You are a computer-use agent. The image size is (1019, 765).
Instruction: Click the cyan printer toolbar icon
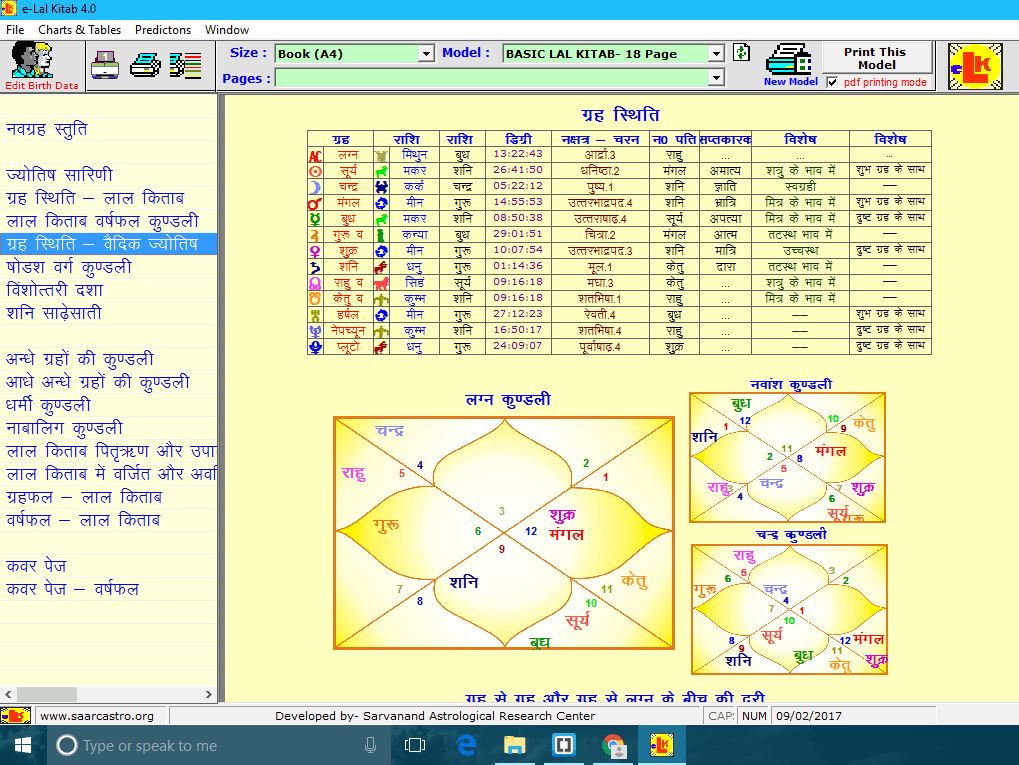tap(146, 65)
